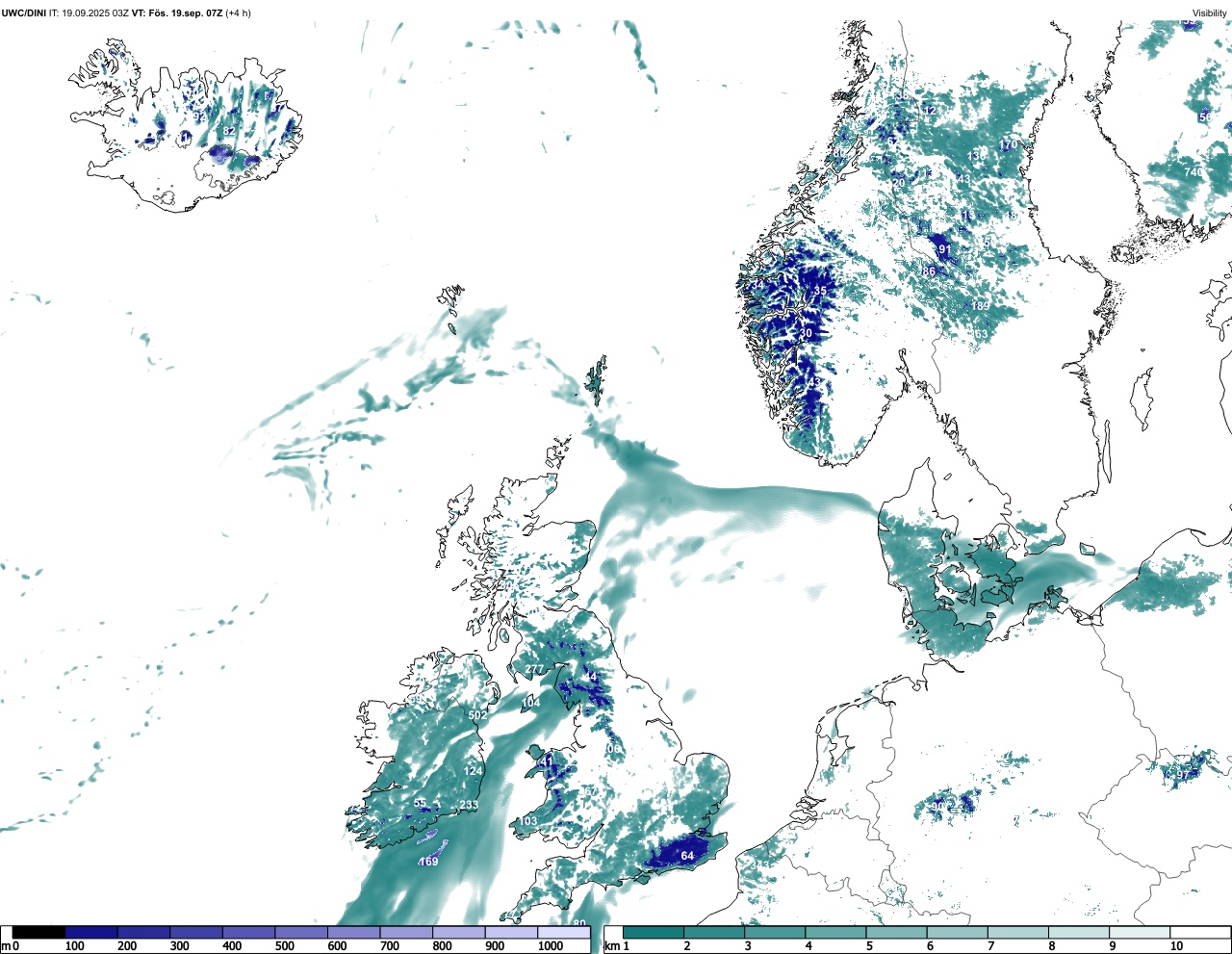Click the "169" value off southern Ireland
The image size is (1232, 954).
(428, 862)
